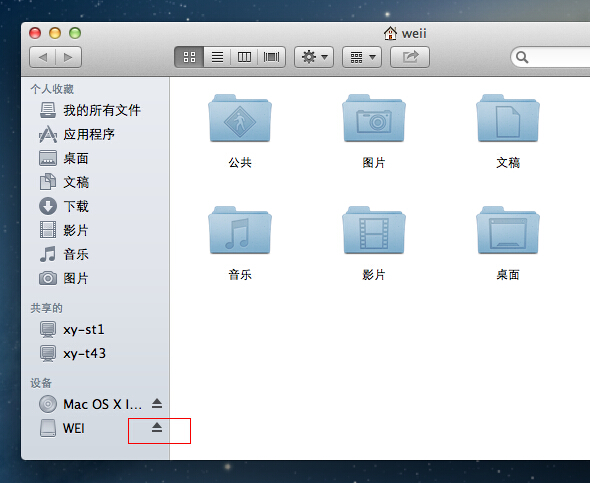Image resolution: width=590 pixels, height=483 pixels.
Task: Open the gear action dropdown menu
Action: pyautogui.click(x=314, y=57)
